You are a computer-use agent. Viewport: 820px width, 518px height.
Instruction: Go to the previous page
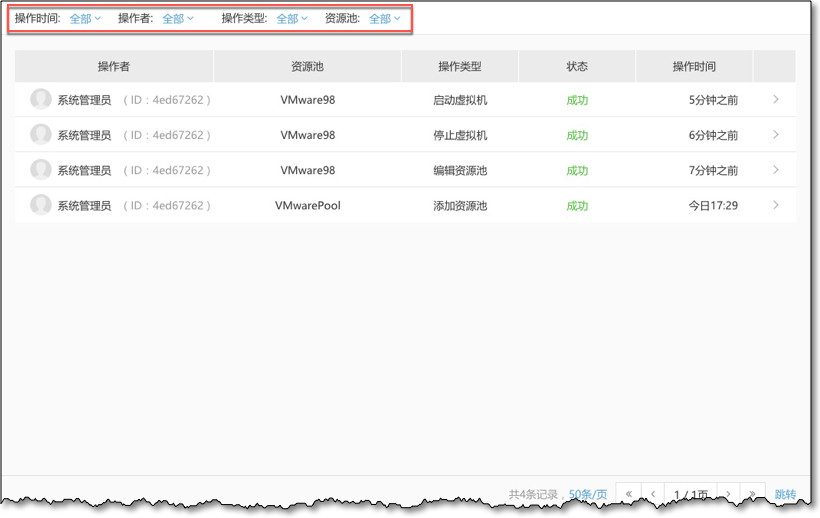(x=653, y=493)
